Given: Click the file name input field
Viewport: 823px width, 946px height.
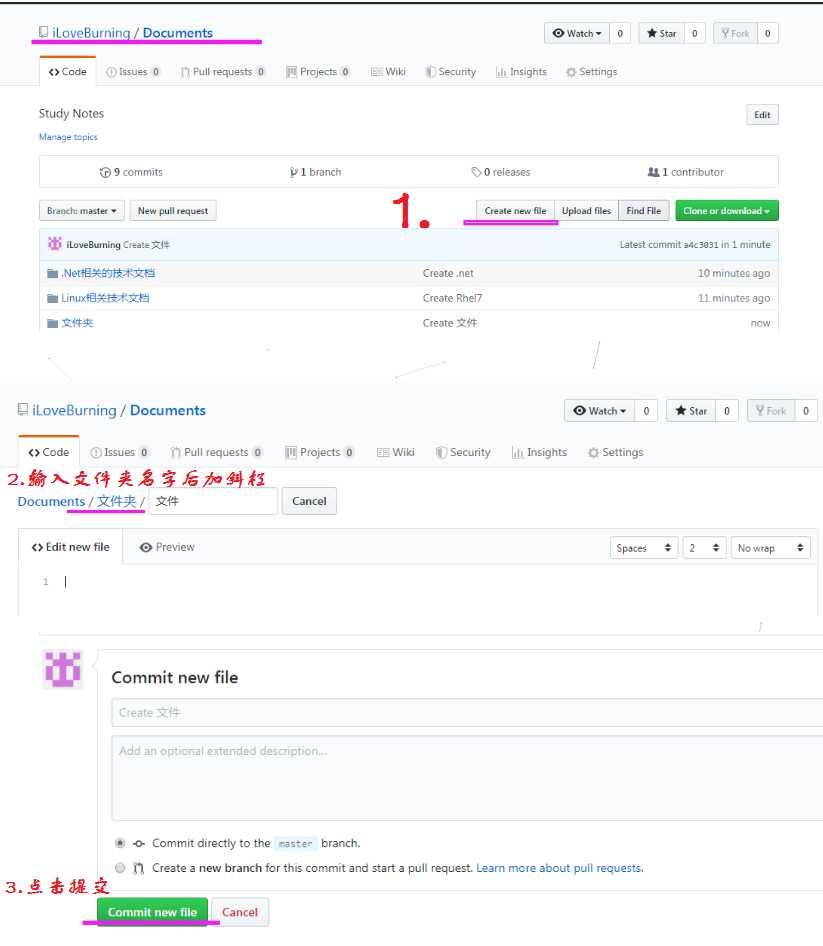Looking at the screenshot, I should [x=213, y=501].
